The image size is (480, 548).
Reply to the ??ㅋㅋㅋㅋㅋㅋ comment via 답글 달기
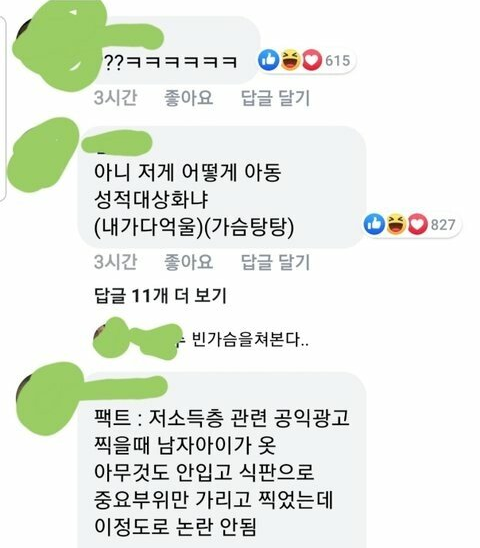pos(275,98)
